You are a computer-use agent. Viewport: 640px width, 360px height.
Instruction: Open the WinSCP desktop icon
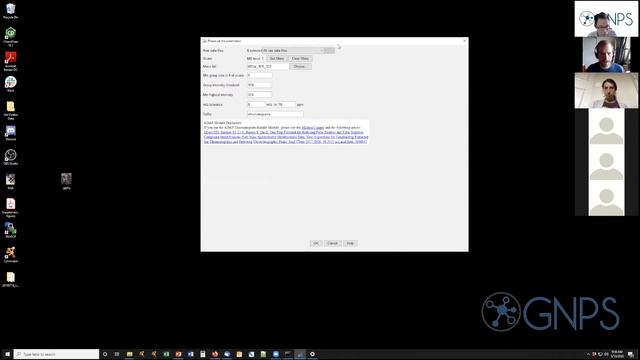pos(11,230)
